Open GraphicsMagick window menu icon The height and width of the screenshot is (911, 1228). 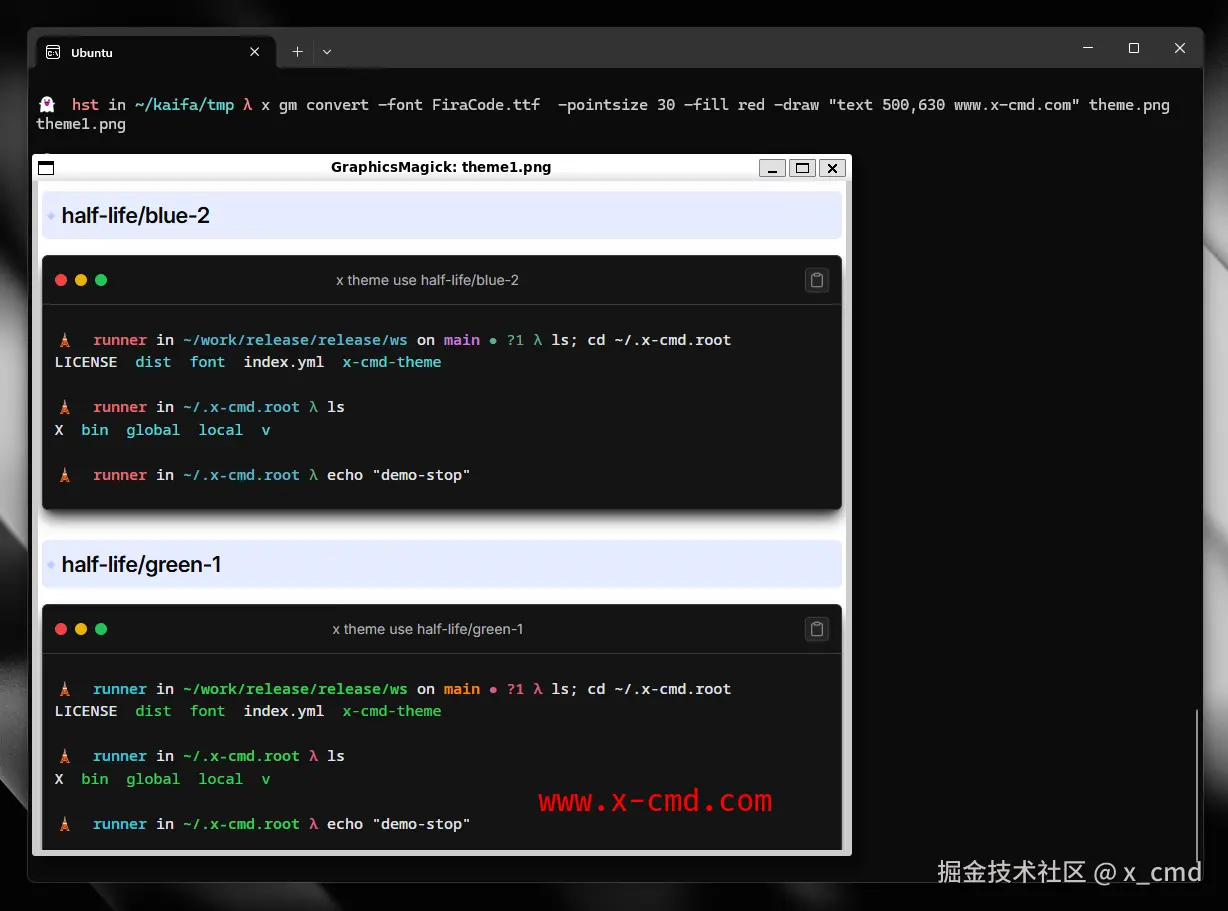(x=46, y=168)
